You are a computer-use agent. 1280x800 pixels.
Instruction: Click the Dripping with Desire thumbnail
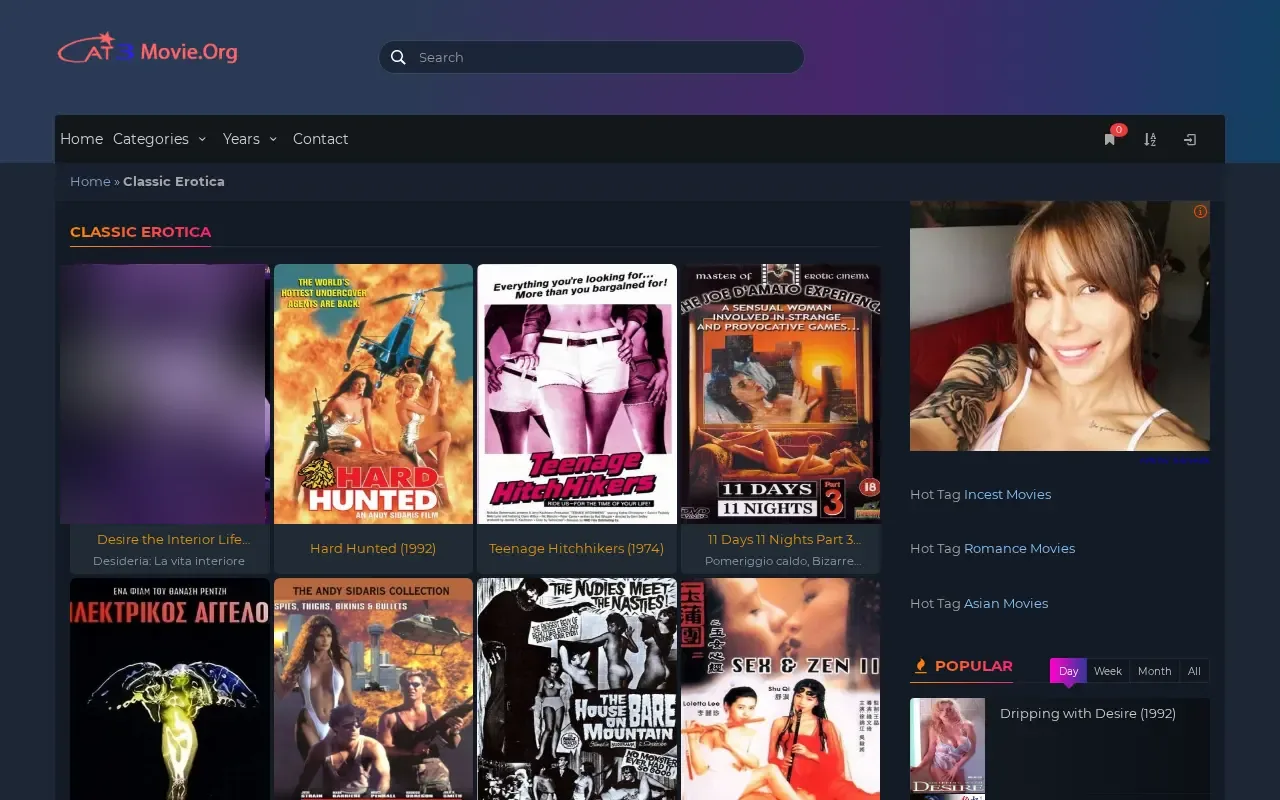click(x=947, y=748)
